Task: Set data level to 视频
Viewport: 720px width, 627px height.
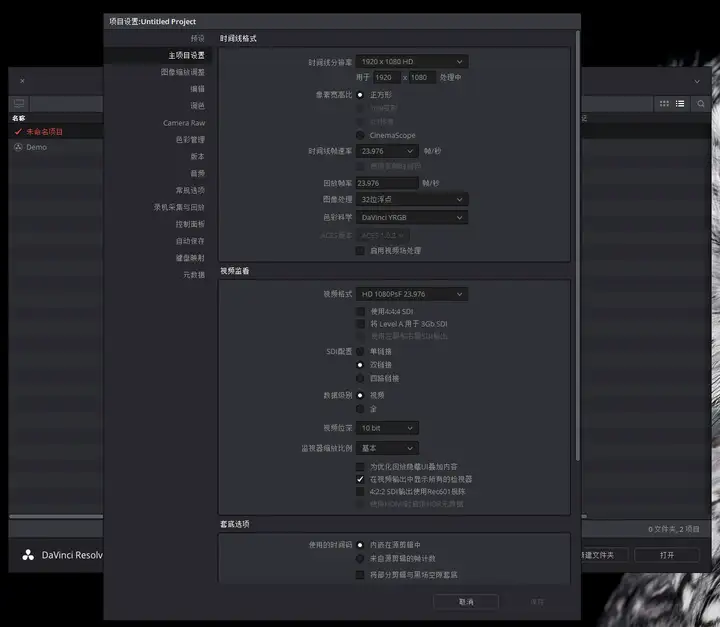Action: [360, 395]
